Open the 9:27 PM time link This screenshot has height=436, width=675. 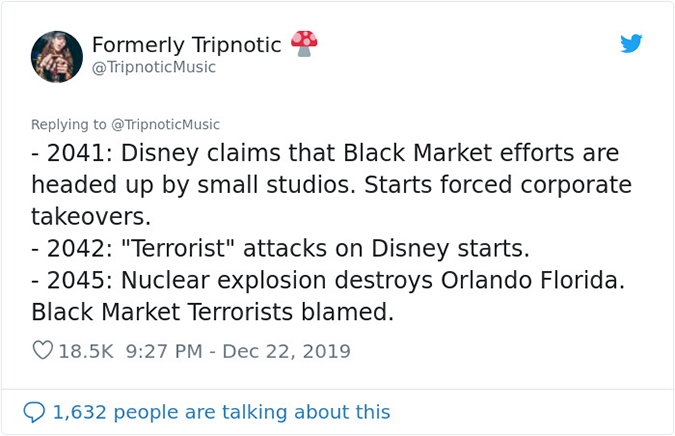pos(167,351)
